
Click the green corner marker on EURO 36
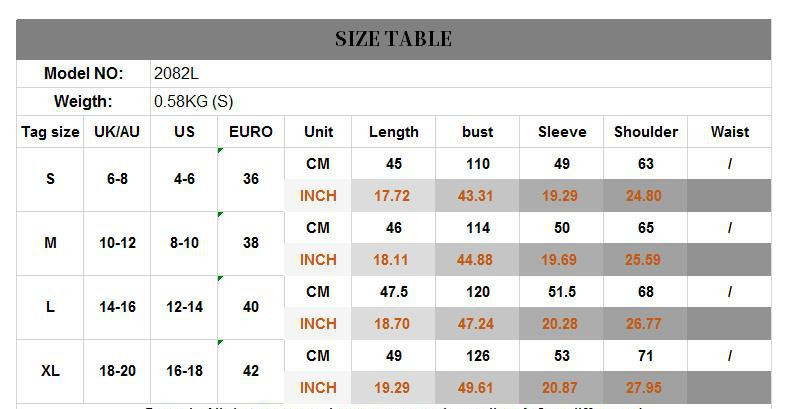(x=221, y=151)
